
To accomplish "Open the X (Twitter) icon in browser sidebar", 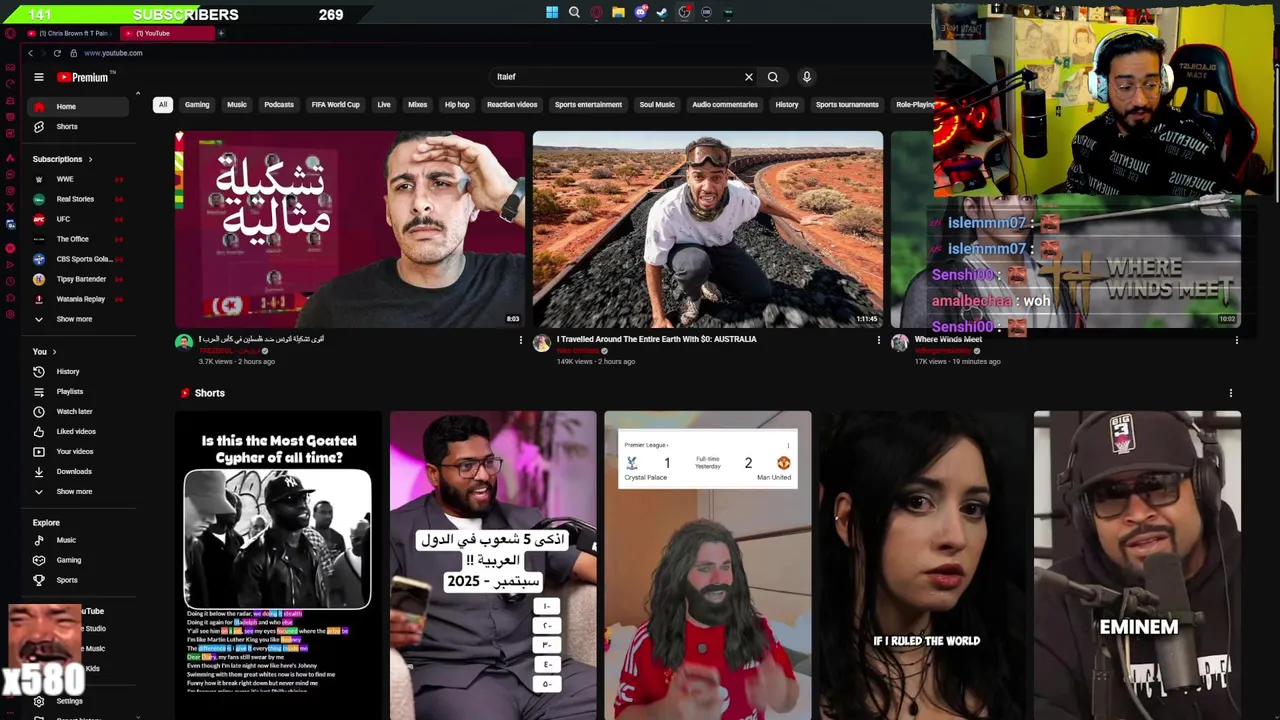I will click(x=10, y=207).
